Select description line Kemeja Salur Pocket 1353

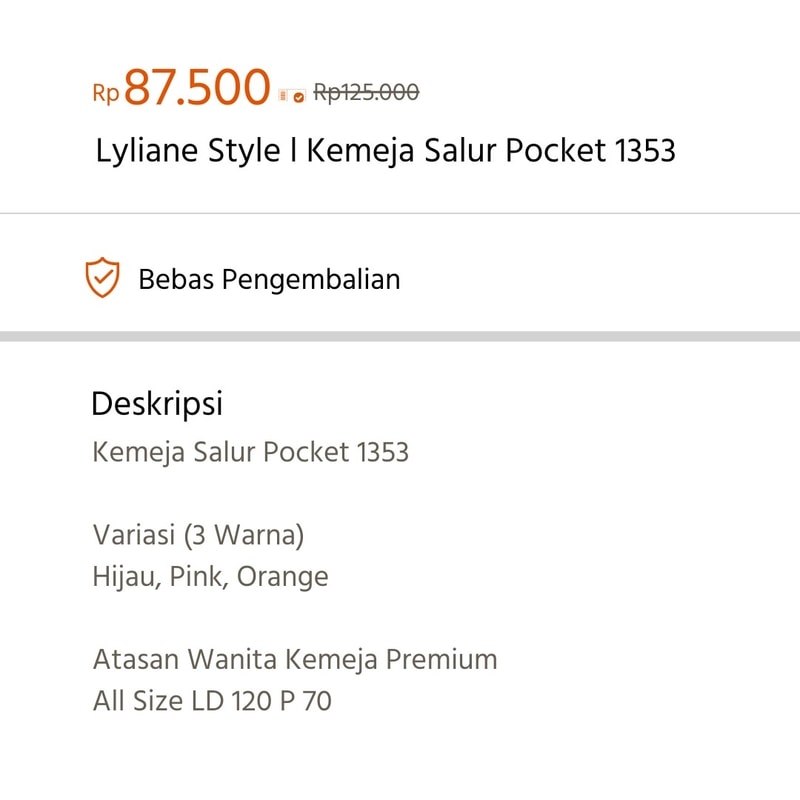tap(251, 452)
